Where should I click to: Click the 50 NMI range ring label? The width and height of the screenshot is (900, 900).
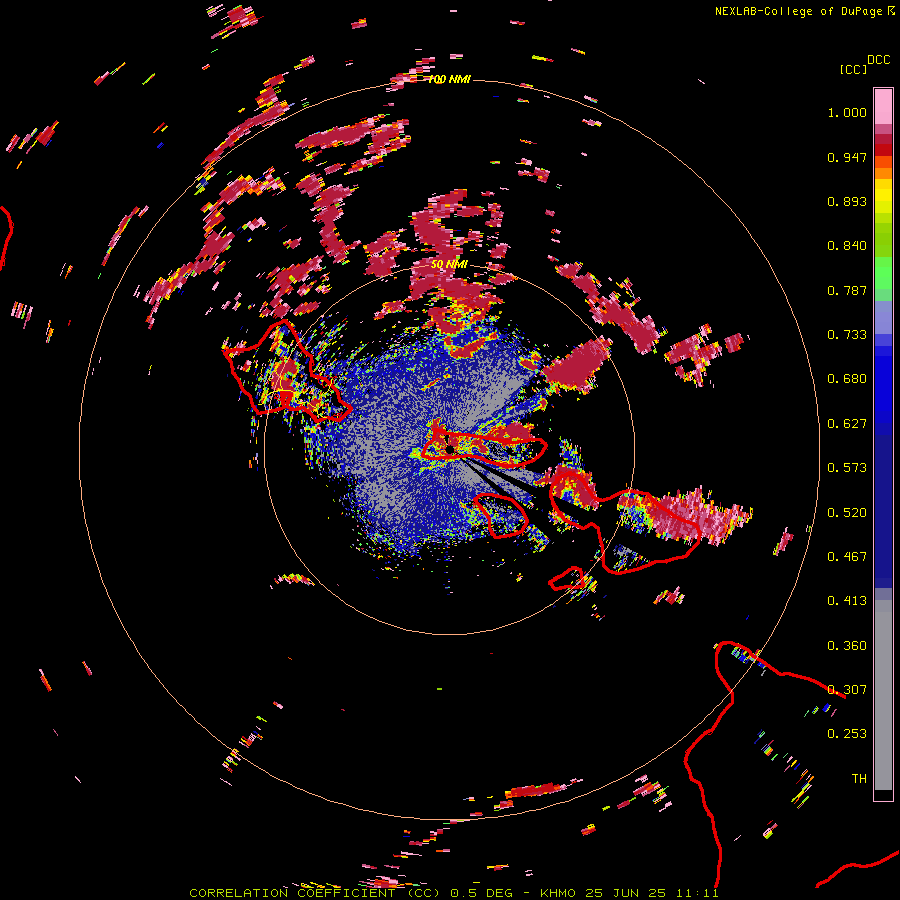[449, 264]
